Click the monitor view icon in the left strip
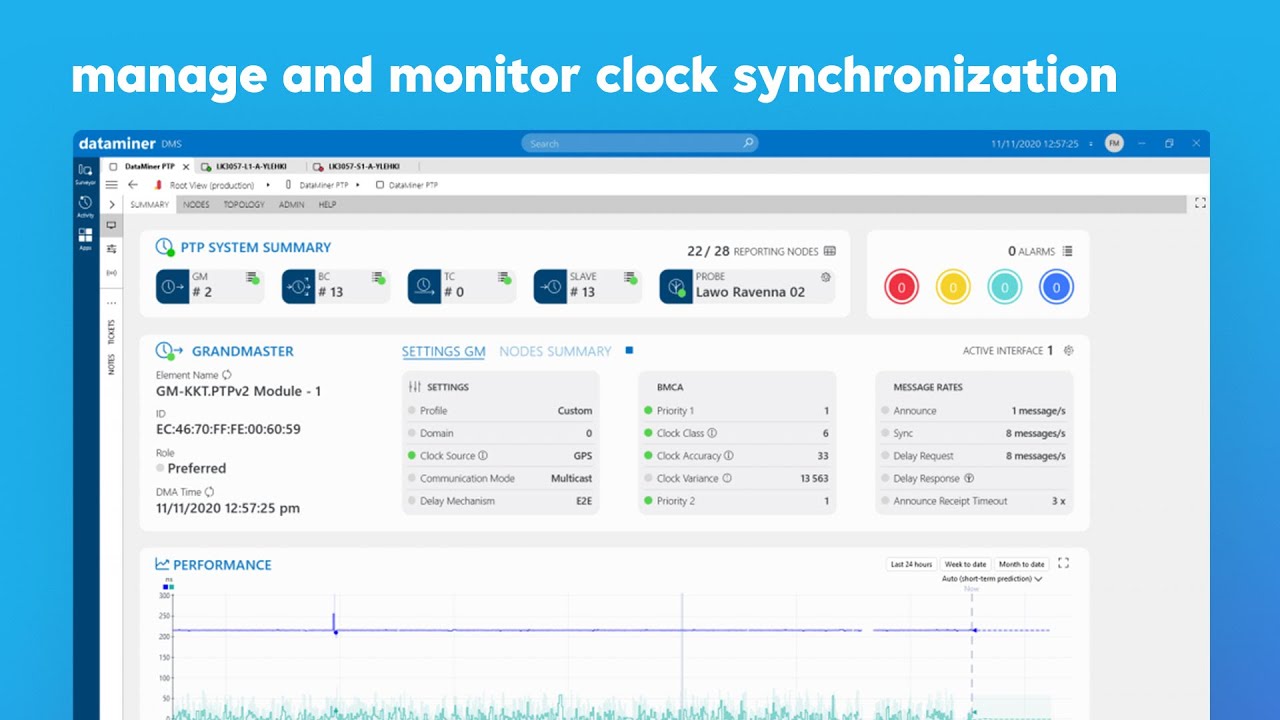This screenshot has width=1280, height=720. [112, 226]
